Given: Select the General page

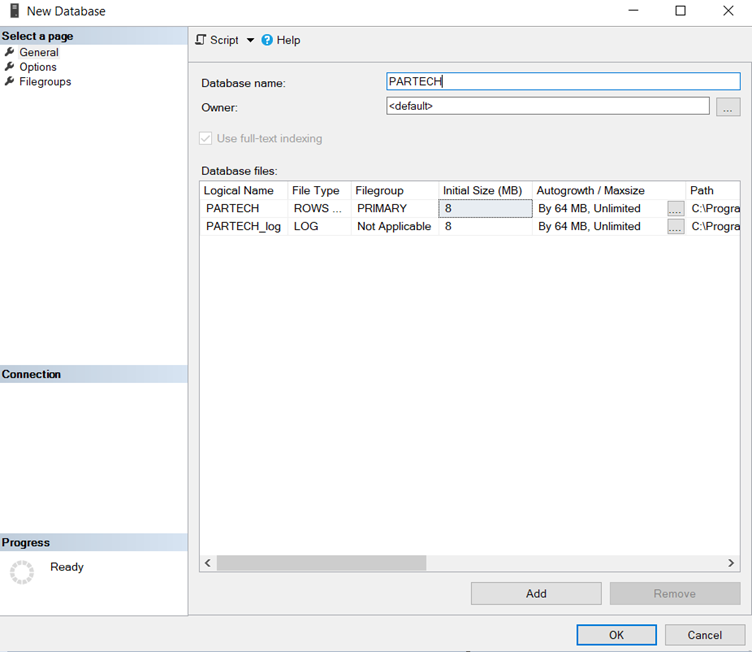Looking at the screenshot, I should pyautogui.click(x=39, y=52).
